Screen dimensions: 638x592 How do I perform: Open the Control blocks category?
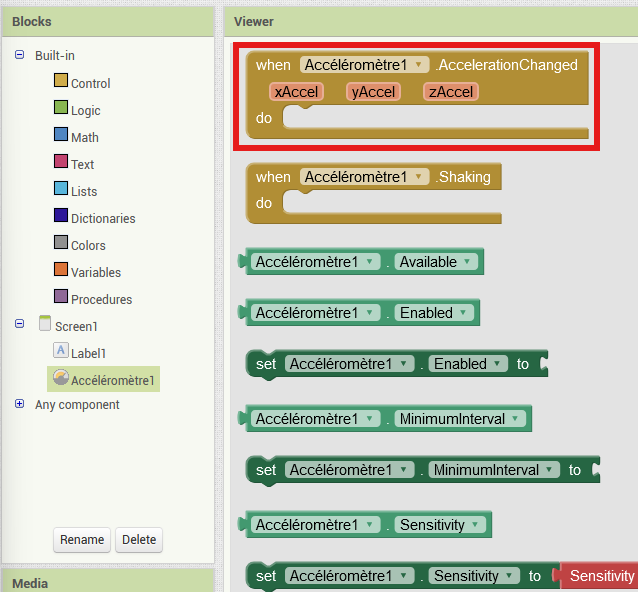(90, 84)
